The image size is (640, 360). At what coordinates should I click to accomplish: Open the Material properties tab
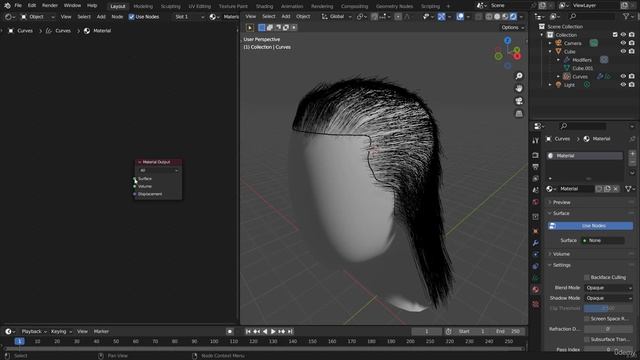pyautogui.click(x=536, y=289)
